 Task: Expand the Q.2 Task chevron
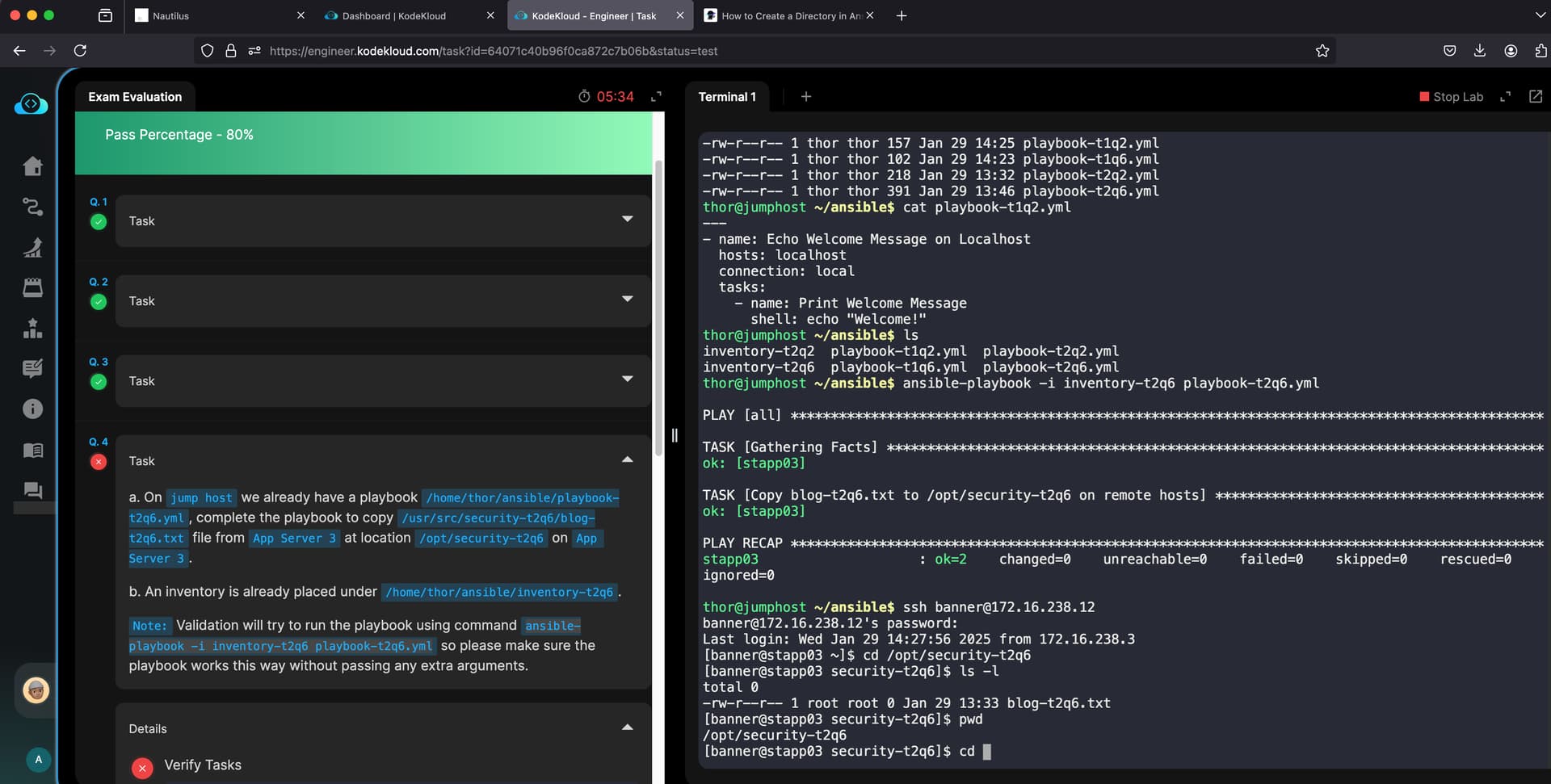tap(627, 300)
